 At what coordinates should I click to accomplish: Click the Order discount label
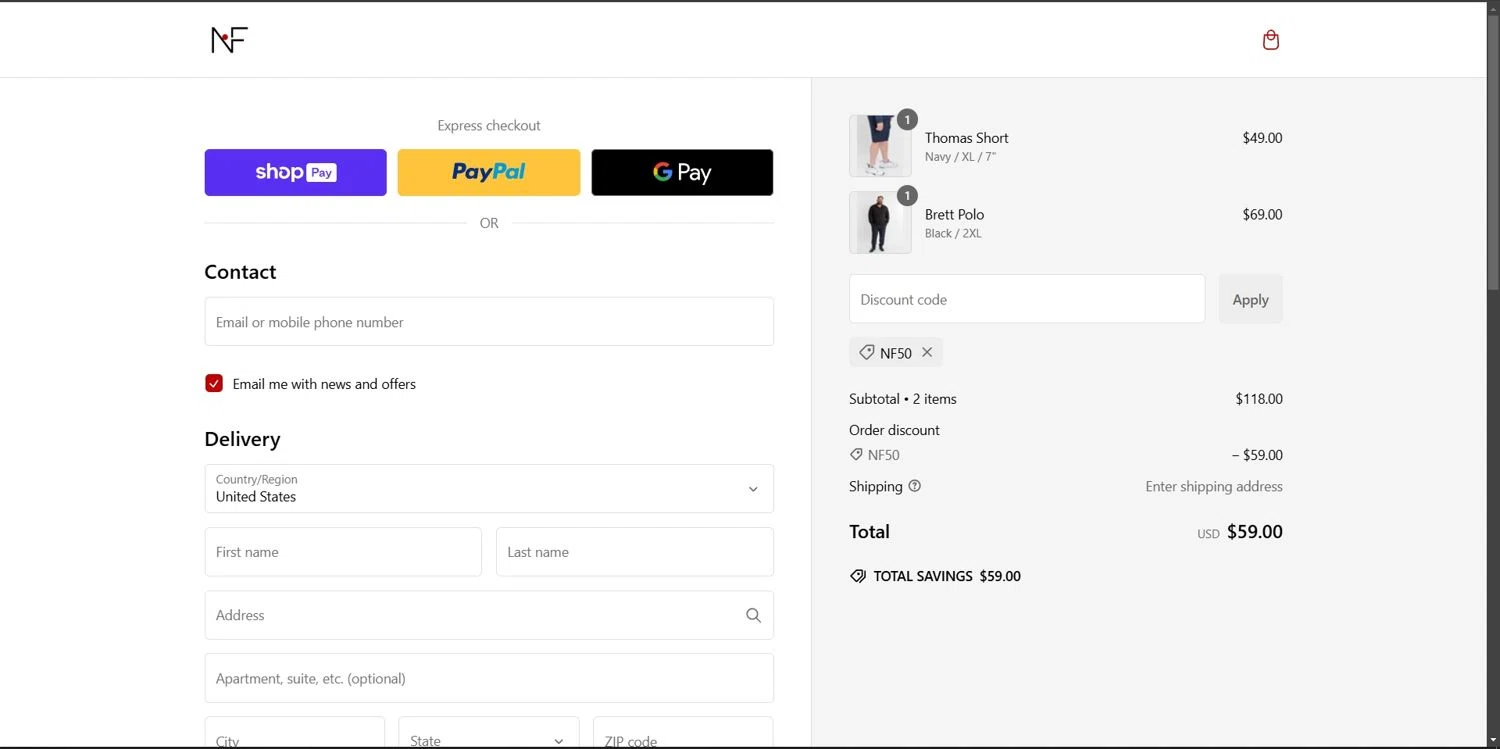894,430
